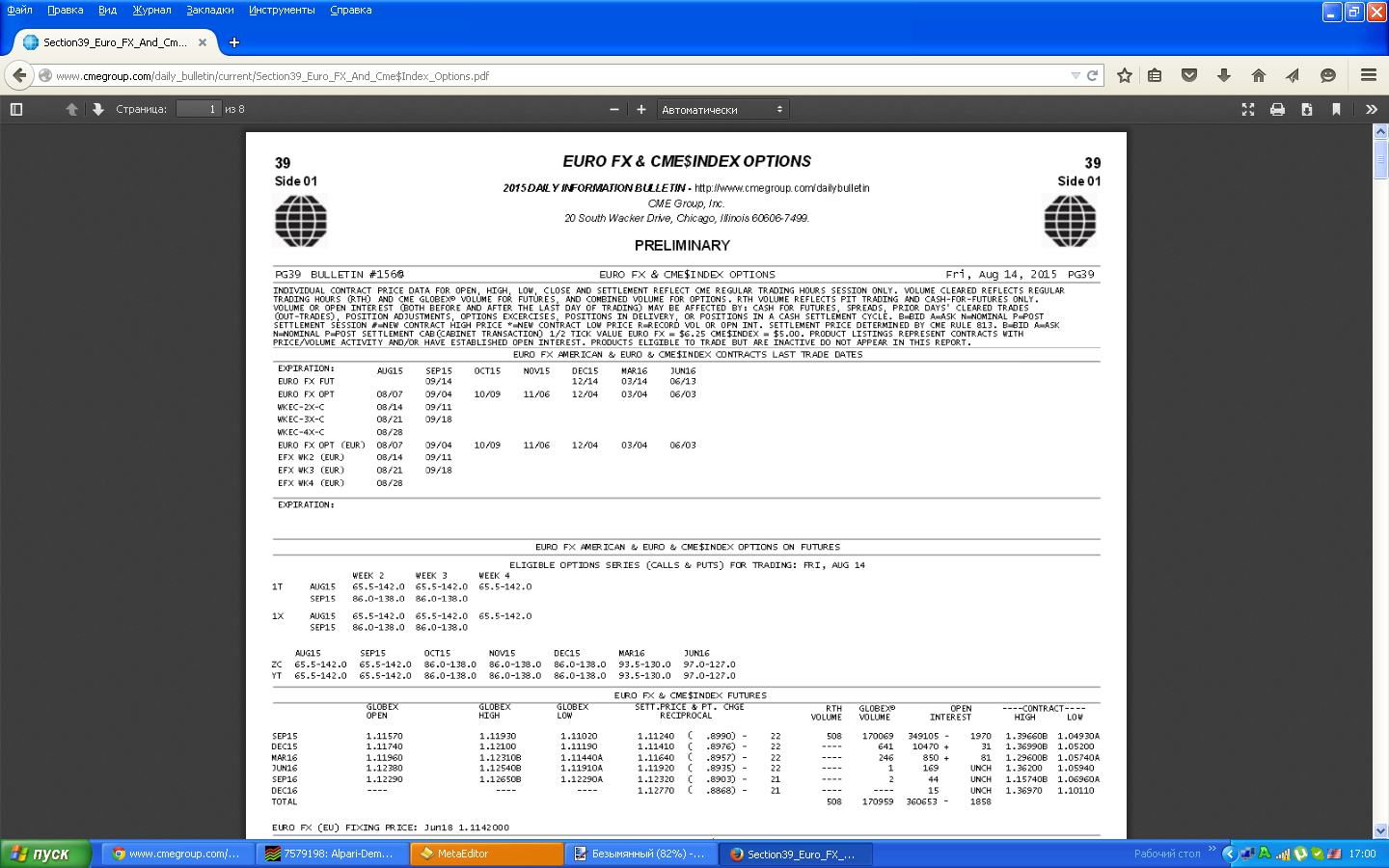Open the Справка menu
The height and width of the screenshot is (868, 1389).
point(351,10)
